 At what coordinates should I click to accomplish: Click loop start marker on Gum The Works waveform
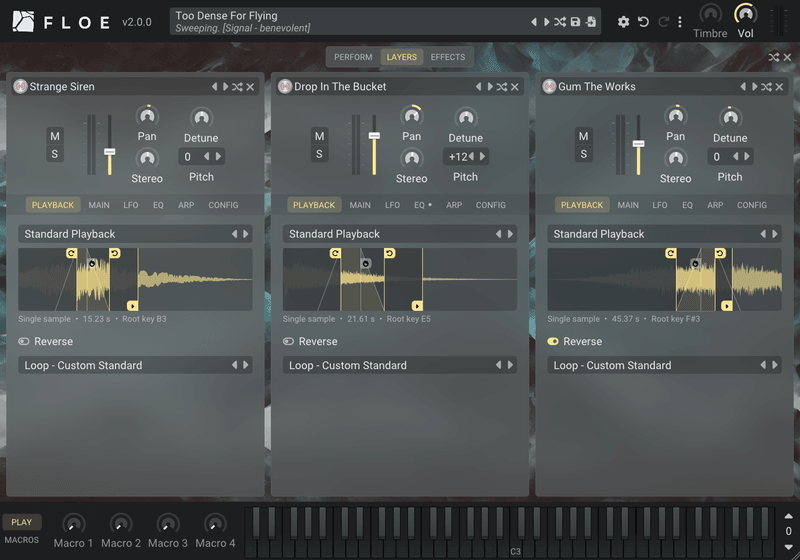click(670, 253)
